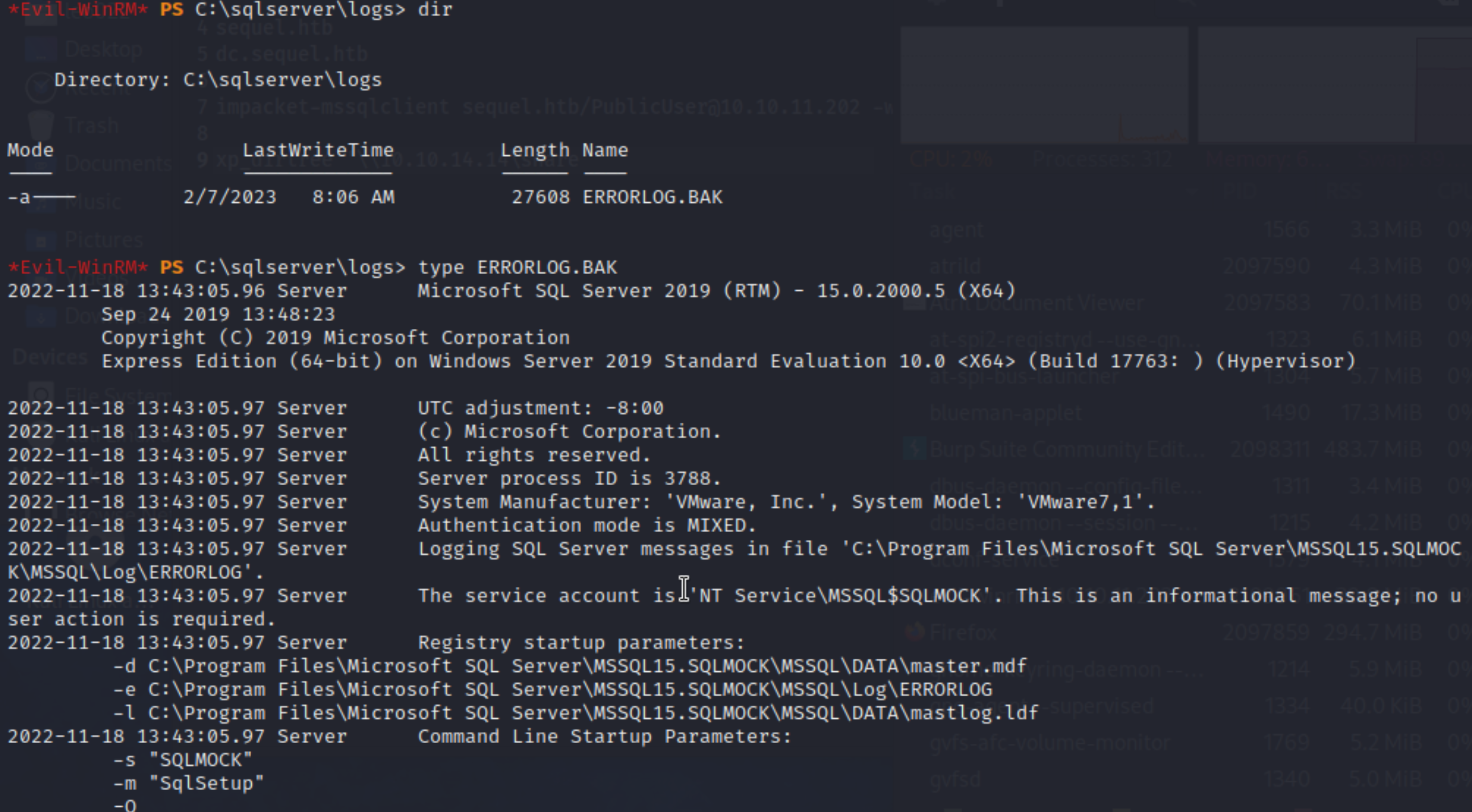The image size is (1472, 812).
Task: Click blueman-applet row in background task manager
Action: coord(1188,413)
